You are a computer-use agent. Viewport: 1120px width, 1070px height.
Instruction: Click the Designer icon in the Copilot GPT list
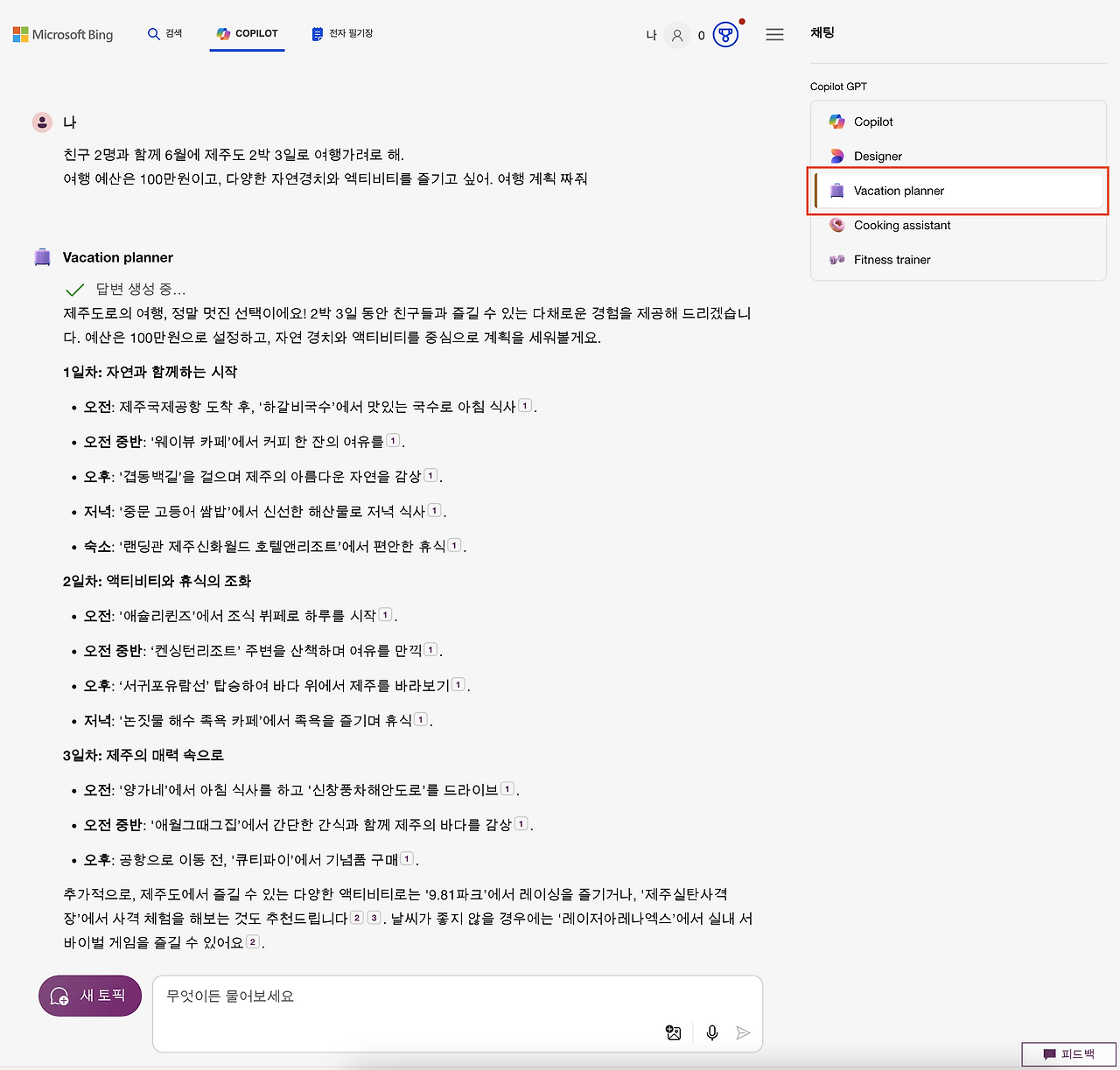[836, 156]
